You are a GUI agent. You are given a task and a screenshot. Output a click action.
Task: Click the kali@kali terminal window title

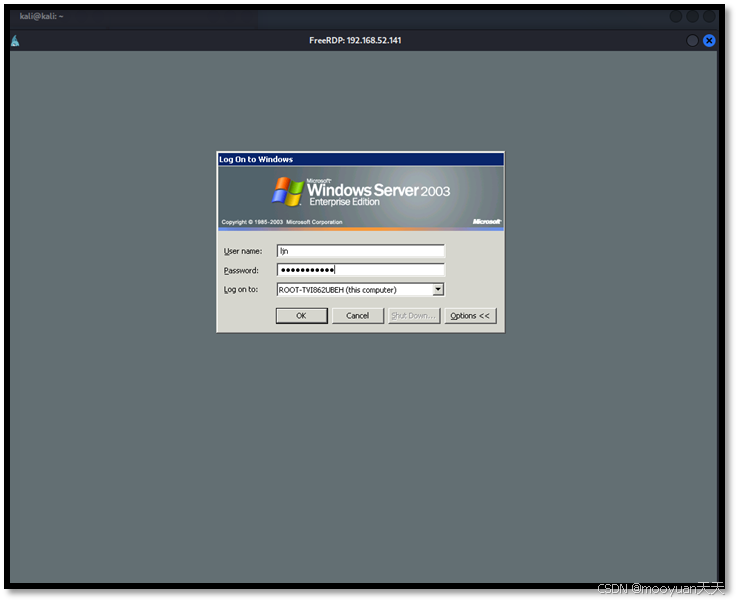[x=41, y=16]
